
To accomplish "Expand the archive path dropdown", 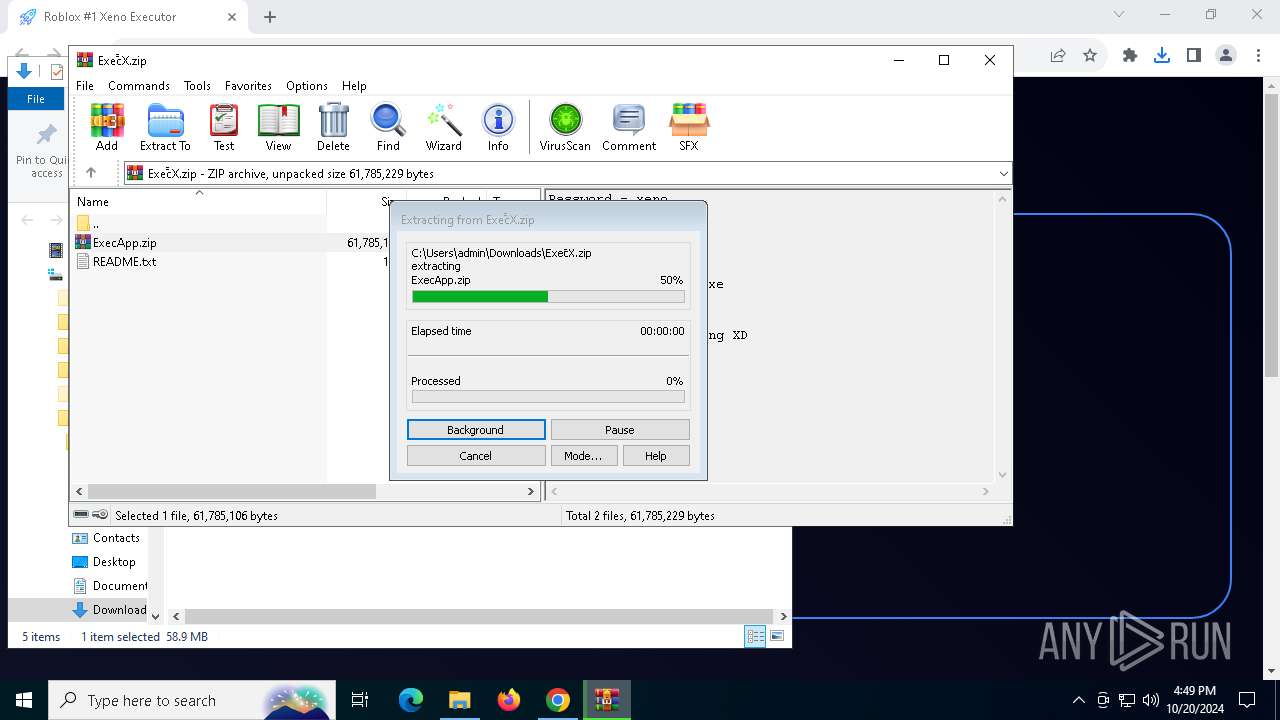I will pyautogui.click(x=1003, y=174).
